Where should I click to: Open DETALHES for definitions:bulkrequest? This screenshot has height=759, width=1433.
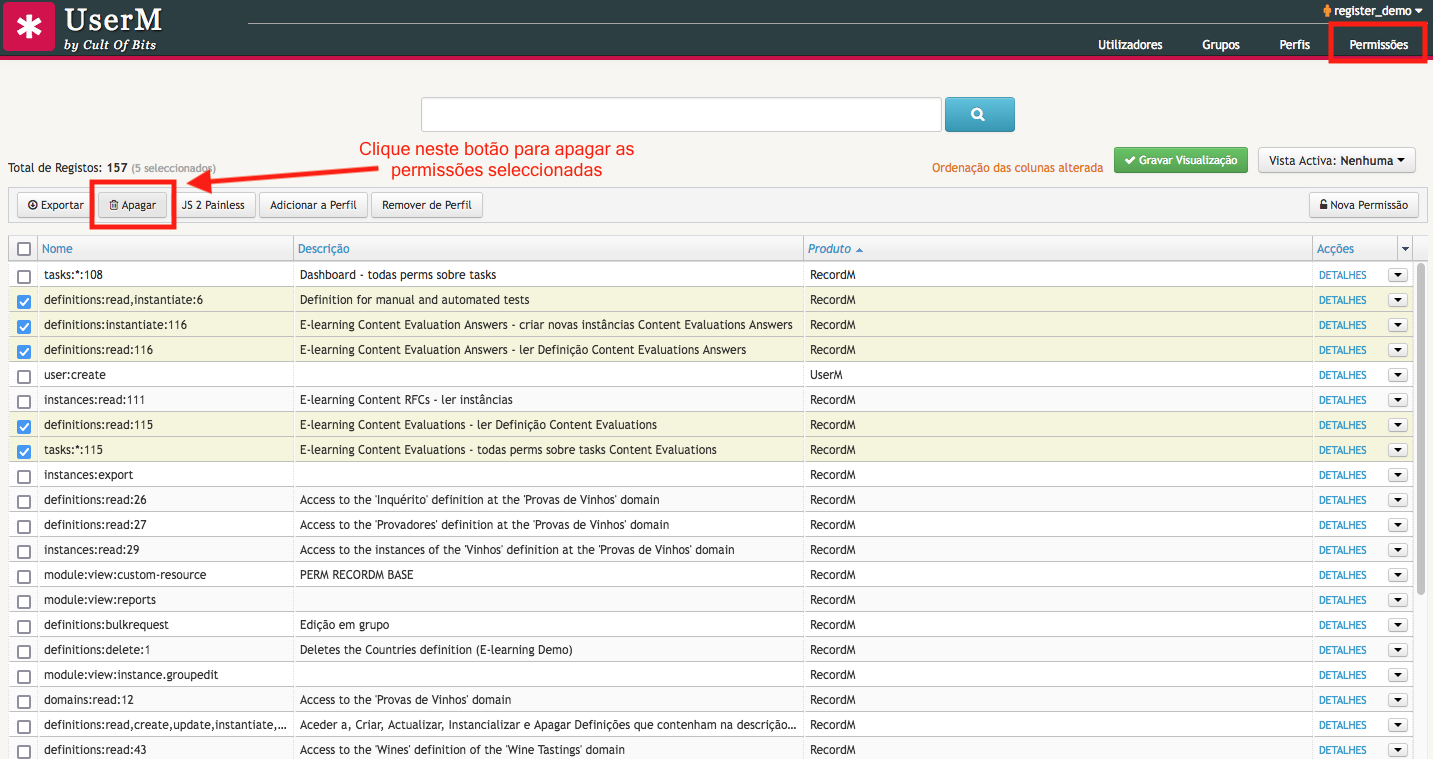click(x=1342, y=625)
